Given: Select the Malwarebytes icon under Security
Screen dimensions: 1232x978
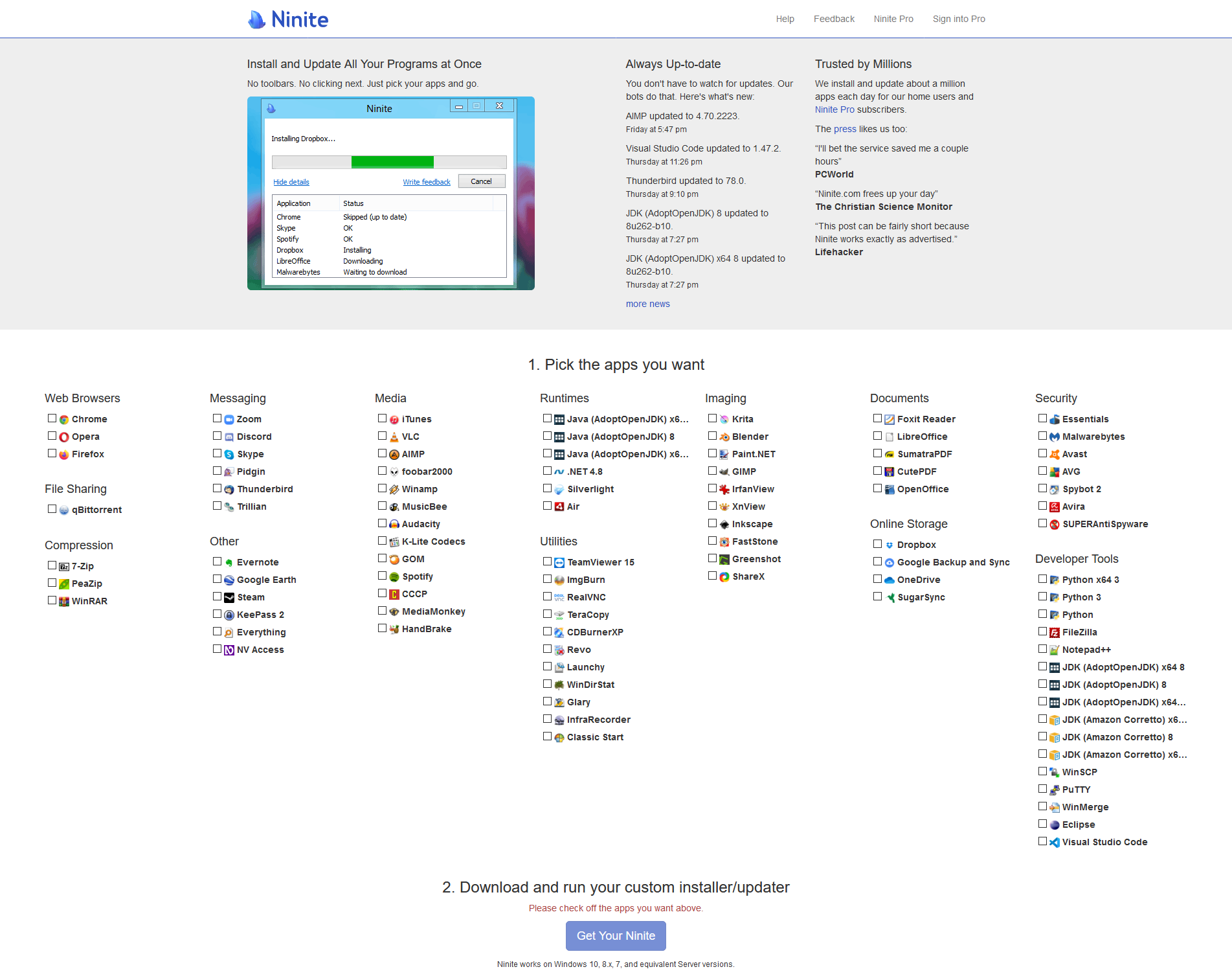Looking at the screenshot, I should (1054, 436).
